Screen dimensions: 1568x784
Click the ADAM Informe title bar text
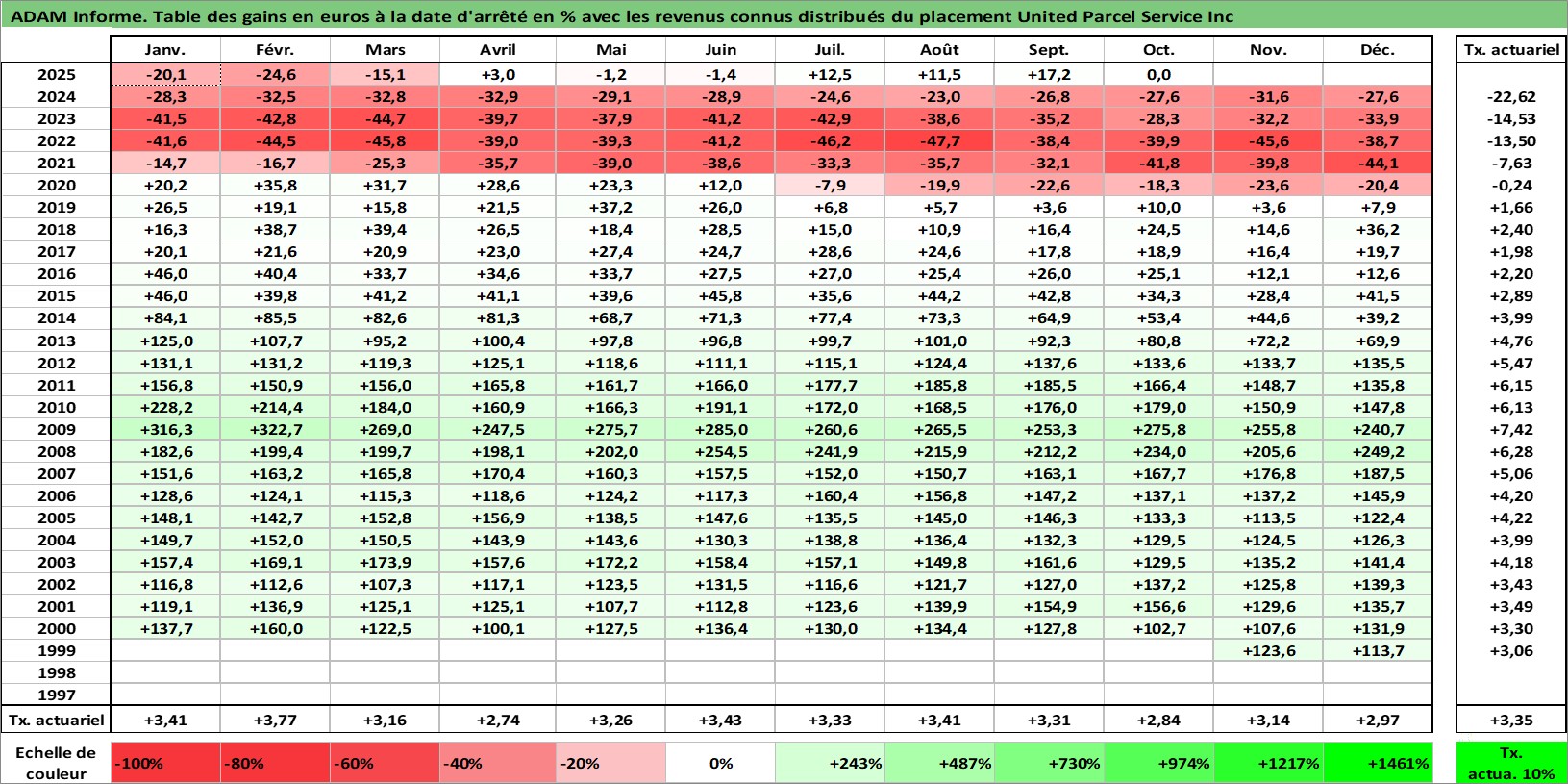[622, 16]
